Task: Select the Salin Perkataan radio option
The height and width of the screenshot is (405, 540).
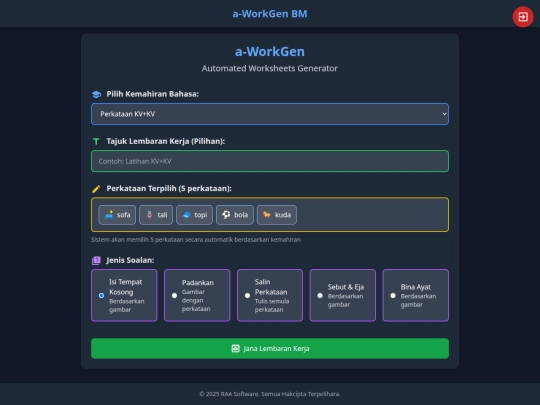Action: coord(247,295)
